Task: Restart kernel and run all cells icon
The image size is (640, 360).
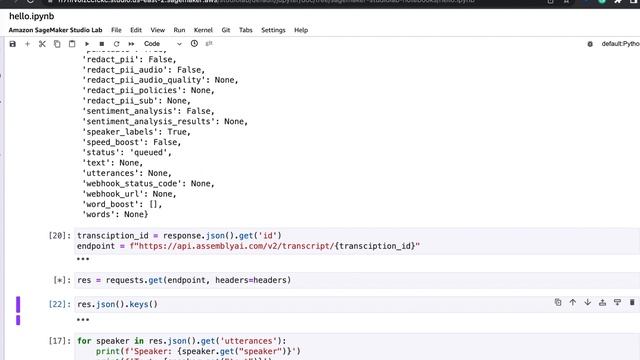Action: pyautogui.click(x=131, y=44)
